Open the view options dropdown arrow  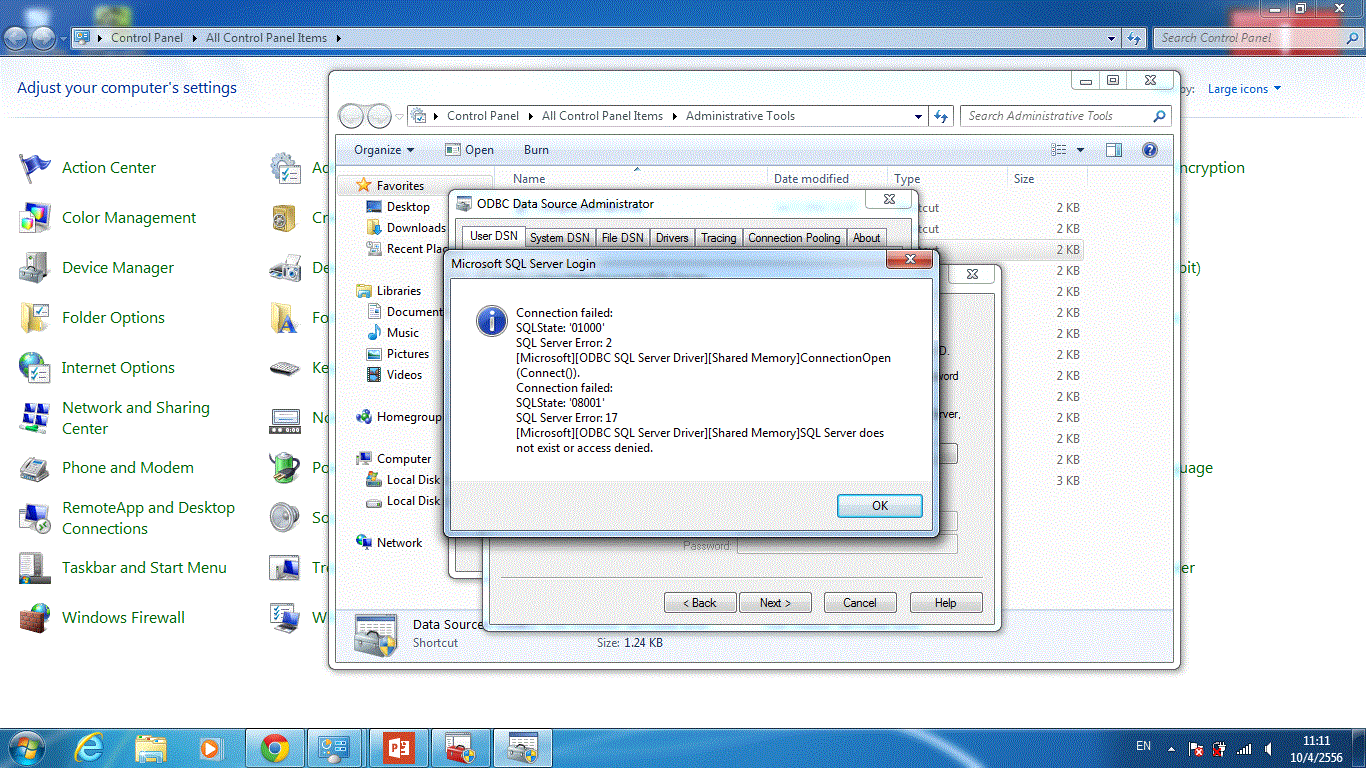1080,150
